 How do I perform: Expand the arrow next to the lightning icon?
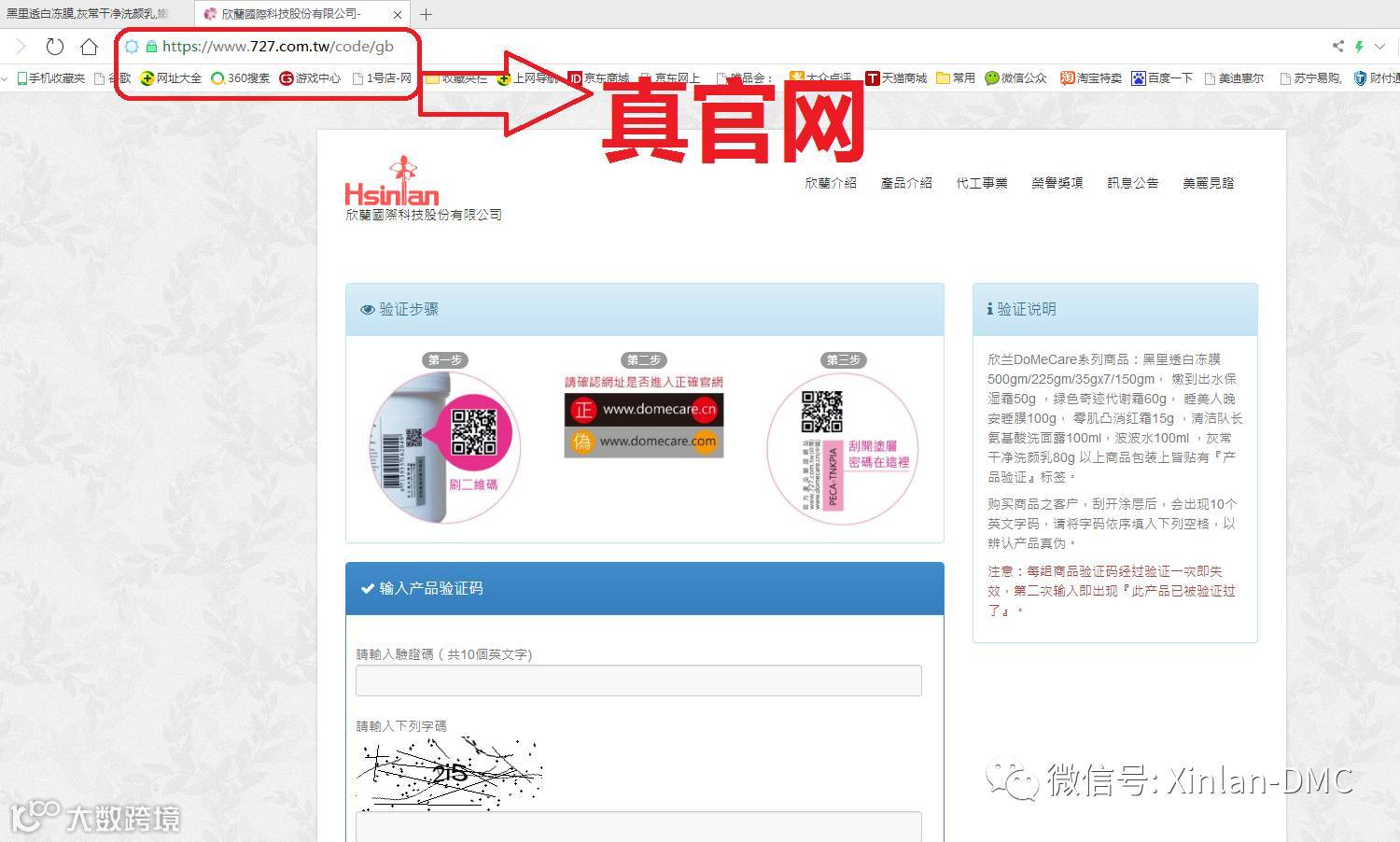pos(1379,46)
